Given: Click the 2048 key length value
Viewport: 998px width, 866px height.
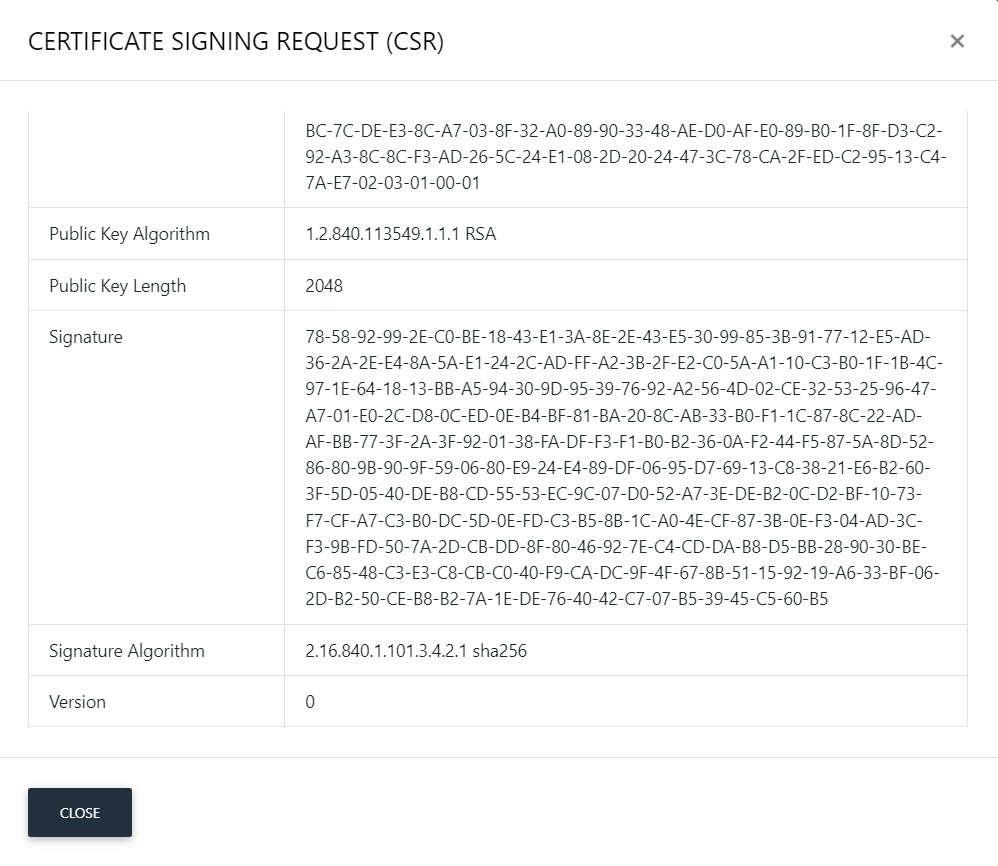Looking at the screenshot, I should [x=324, y=286].
